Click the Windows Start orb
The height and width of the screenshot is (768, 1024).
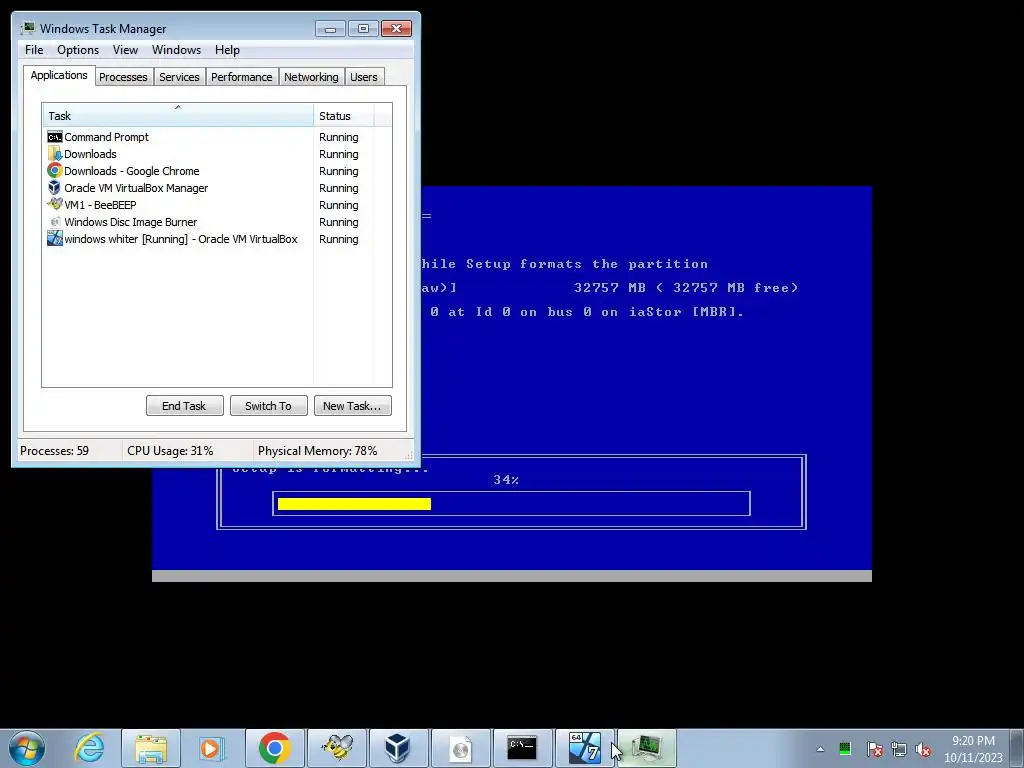pos(27,748)
